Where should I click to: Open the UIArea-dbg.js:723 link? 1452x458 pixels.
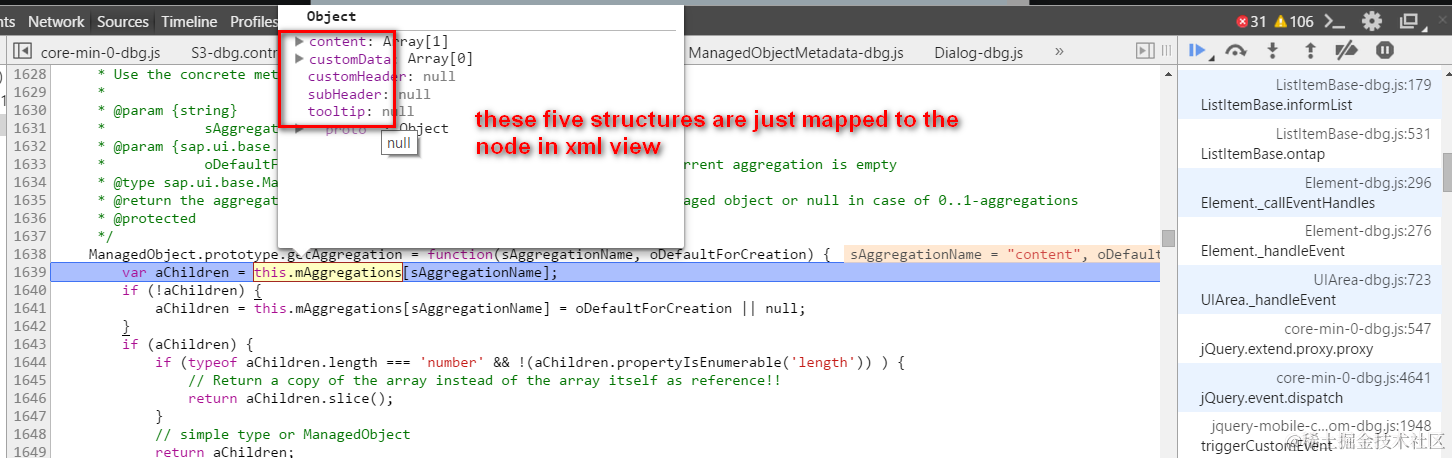pyautogui.click(x=1373, y=280)
